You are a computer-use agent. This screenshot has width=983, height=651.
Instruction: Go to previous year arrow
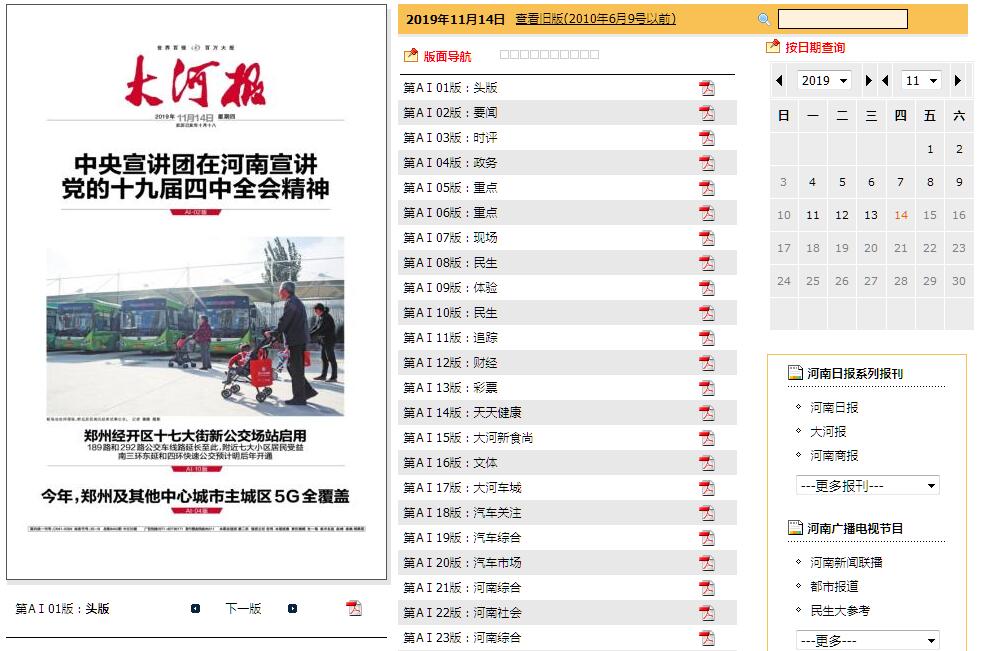pos(779,80)
